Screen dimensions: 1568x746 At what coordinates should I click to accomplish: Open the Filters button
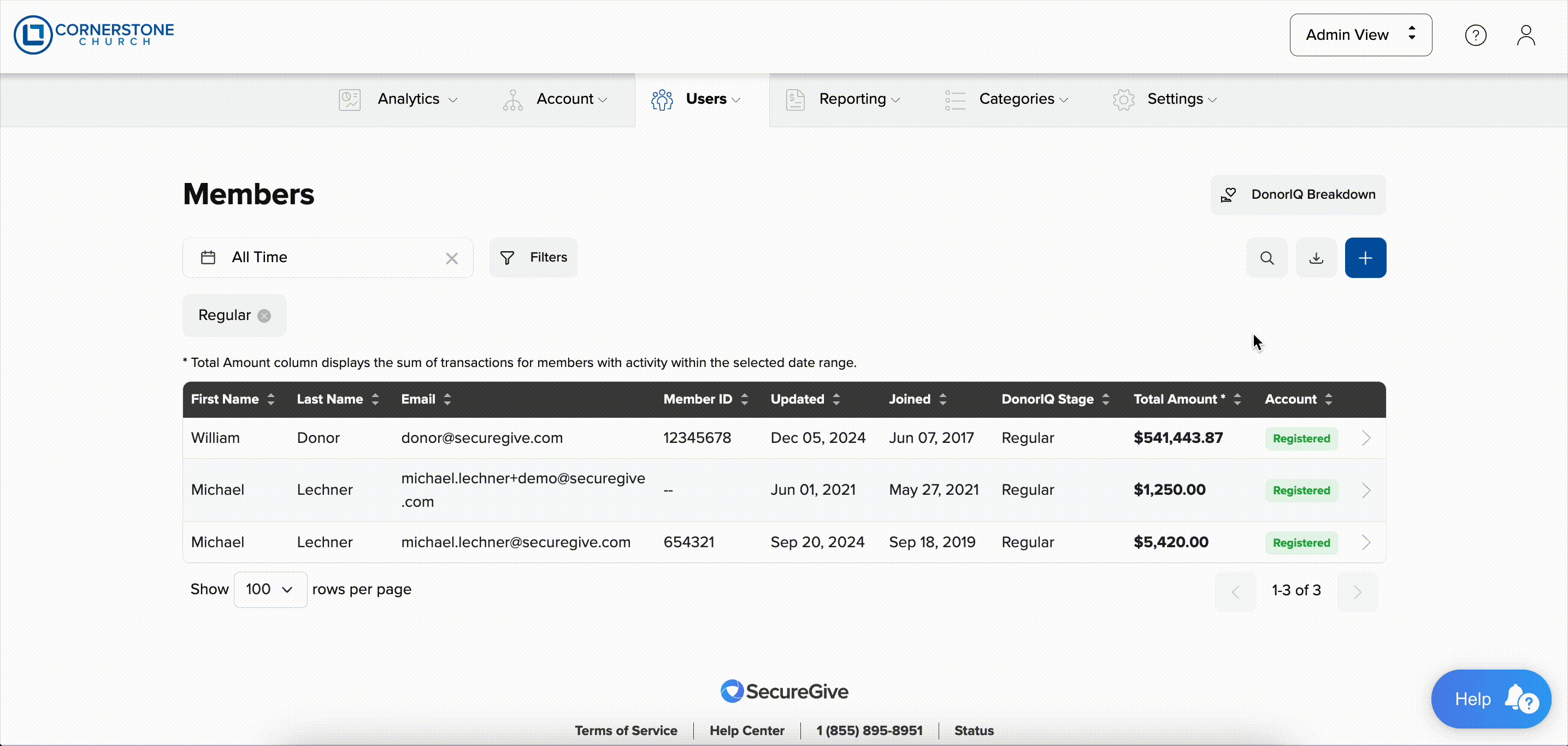(533, 257)
